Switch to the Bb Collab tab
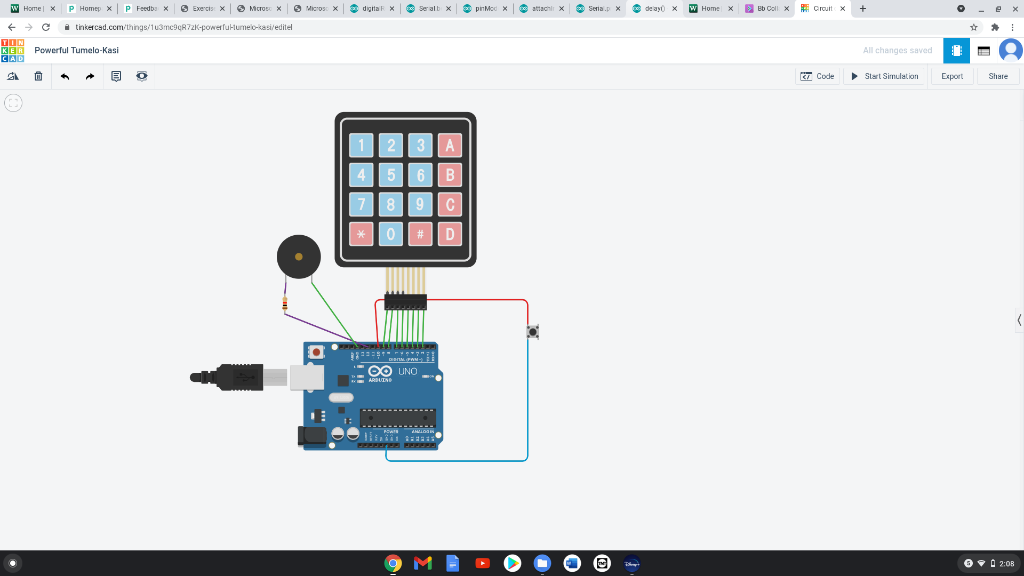The height and width of the screenshot is (576, 1024). click(x=767, y=8)
